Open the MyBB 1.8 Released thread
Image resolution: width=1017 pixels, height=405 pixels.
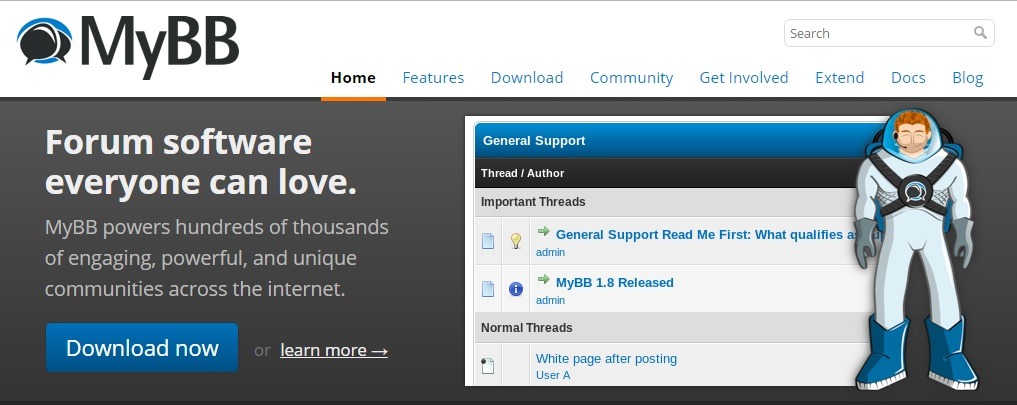tap(615, 282)
